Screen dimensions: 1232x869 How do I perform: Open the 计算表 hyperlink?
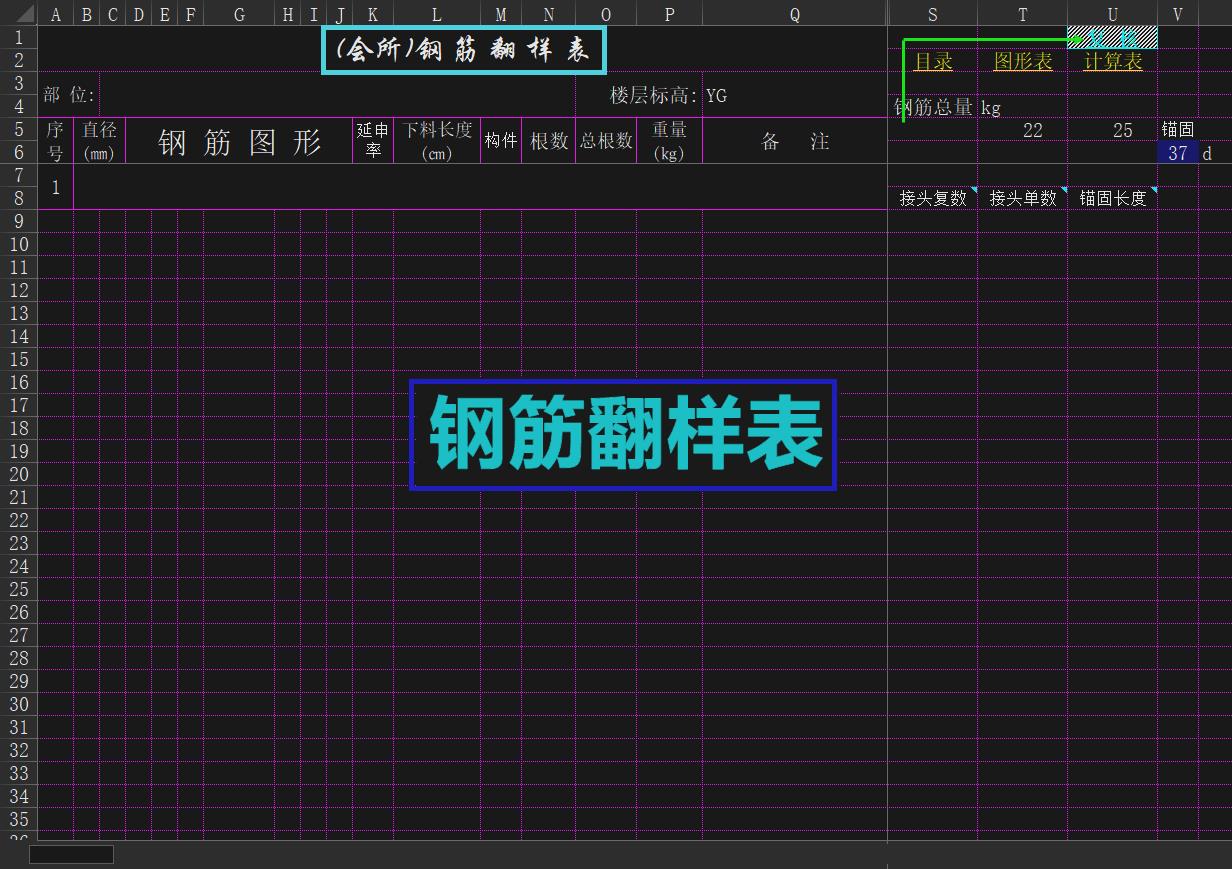[1112, 62]
